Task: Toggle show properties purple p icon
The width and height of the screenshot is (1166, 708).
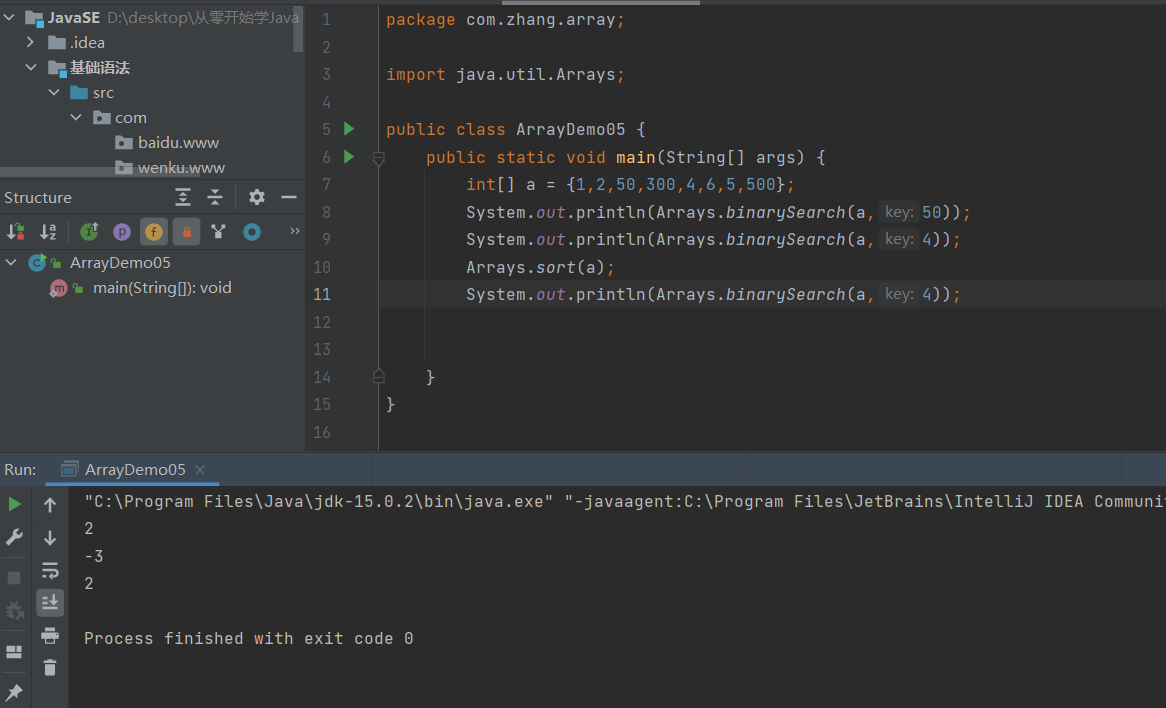Action: [121, 232]
